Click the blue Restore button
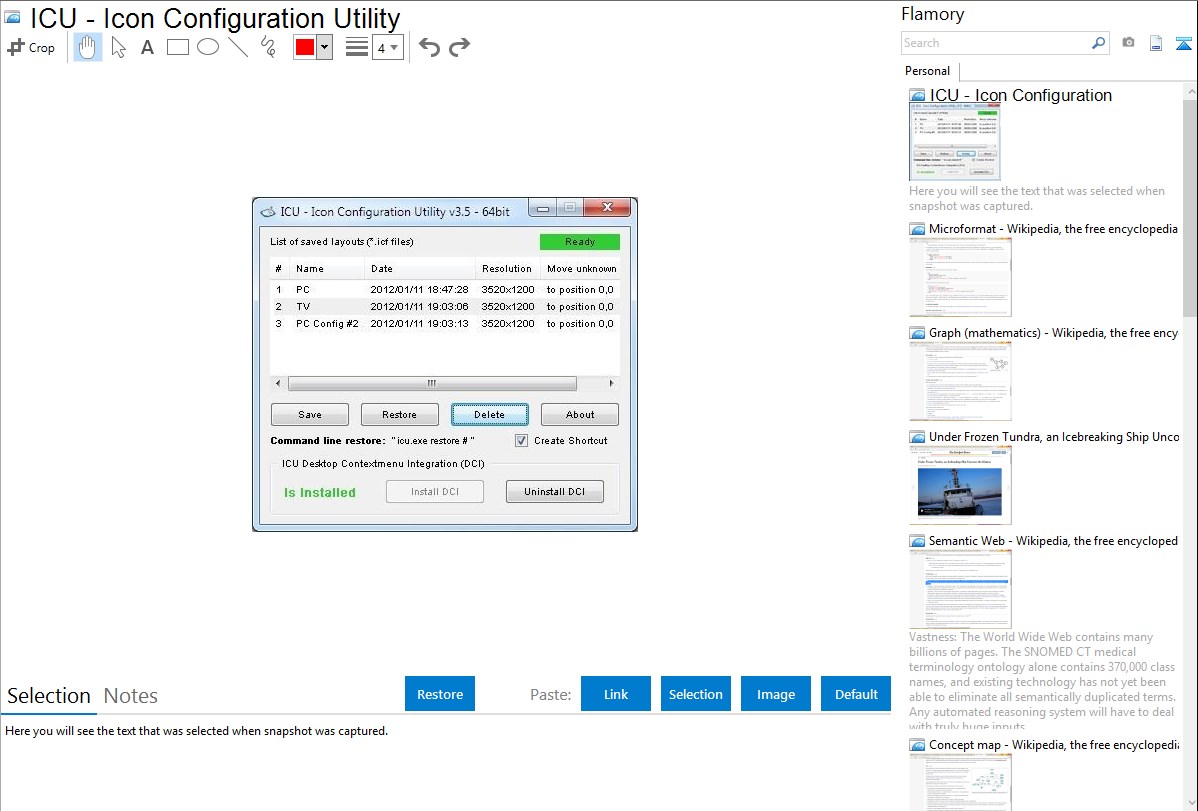The width and height of the screenshot is (1198, 811). tap(440, 693)
